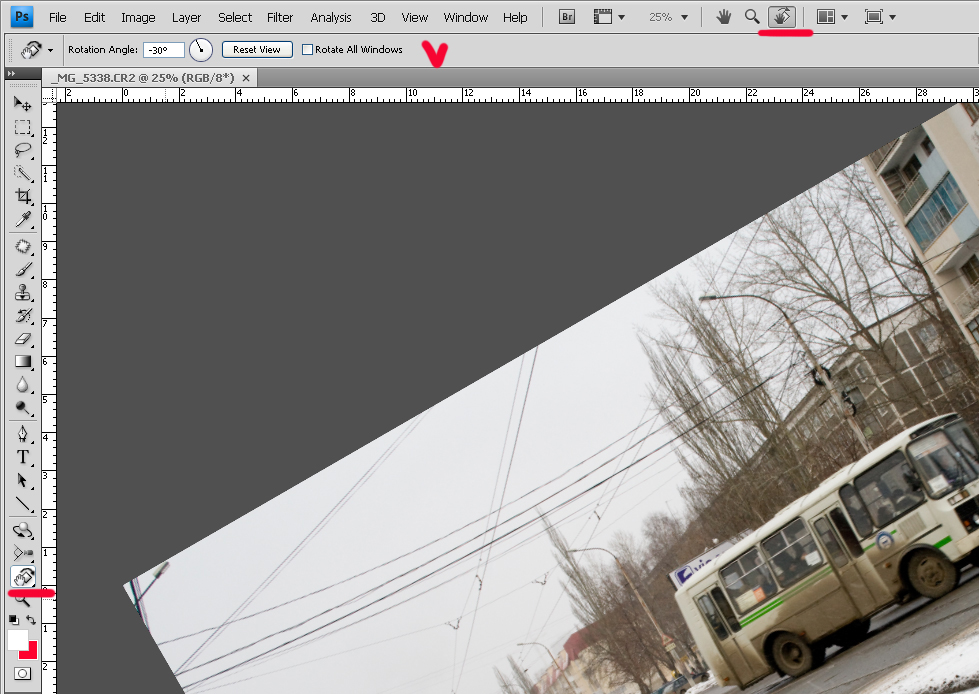Choose the Eyedropper tool
Screen dimensions: 979x694
(x=22, y=220)
